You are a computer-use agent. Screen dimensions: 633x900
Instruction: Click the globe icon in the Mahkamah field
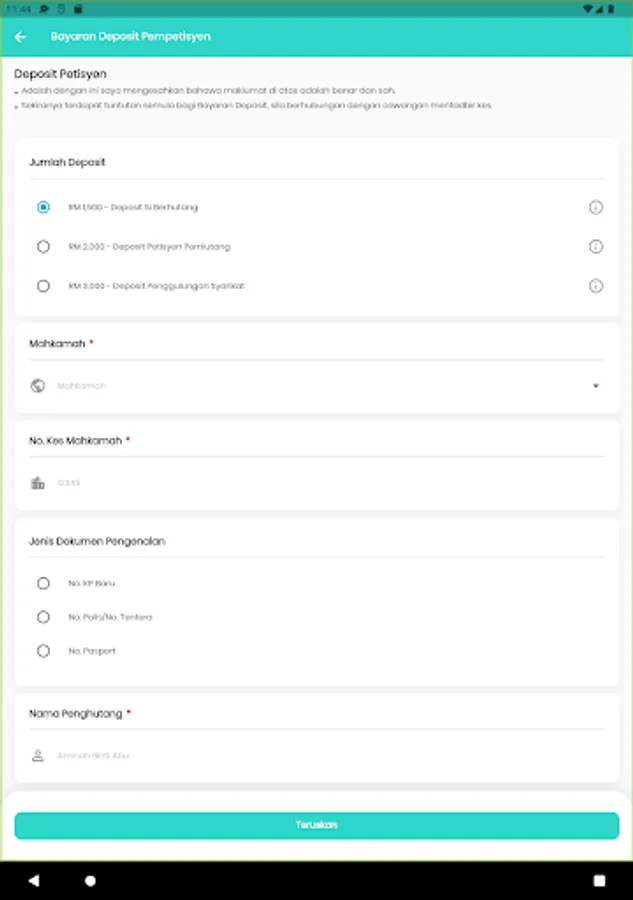click(x=38, y=386)
